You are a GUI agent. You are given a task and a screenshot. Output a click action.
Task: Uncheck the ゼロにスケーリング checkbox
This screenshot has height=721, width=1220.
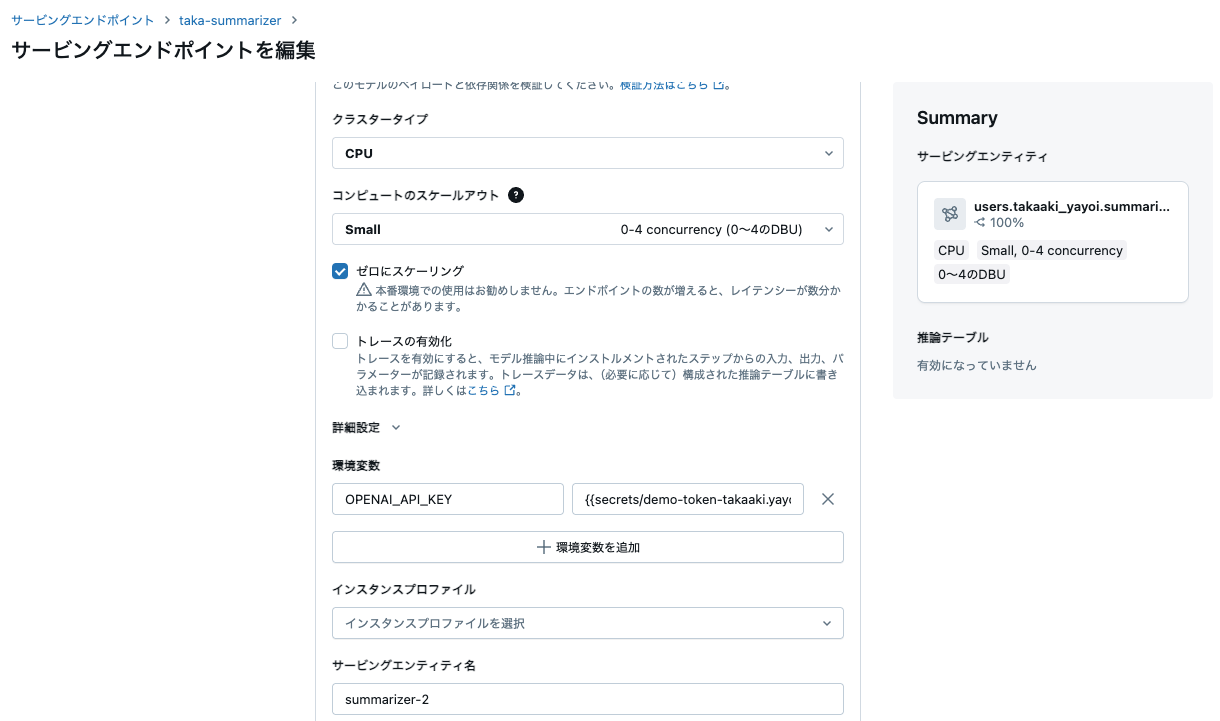[339, 270]
